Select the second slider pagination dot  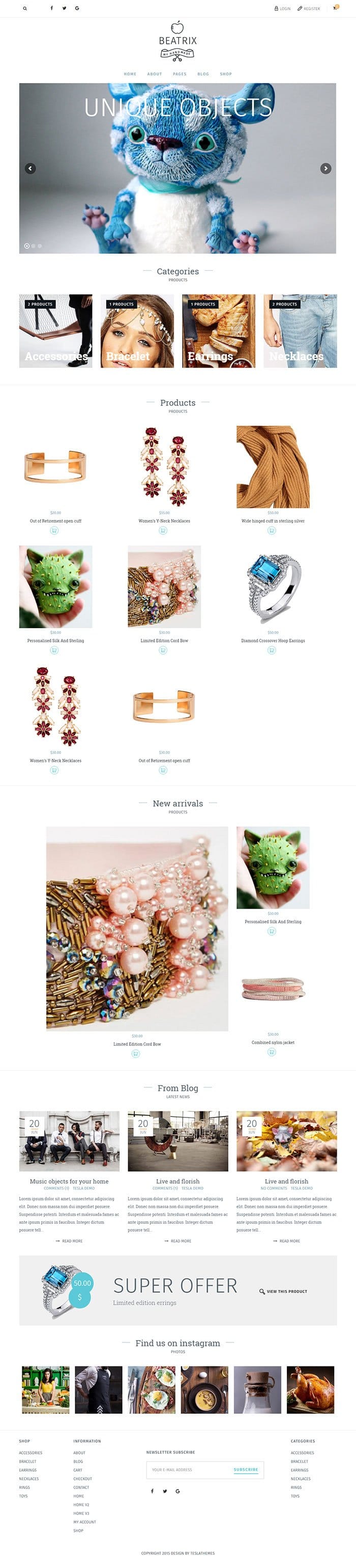[34, 246]
